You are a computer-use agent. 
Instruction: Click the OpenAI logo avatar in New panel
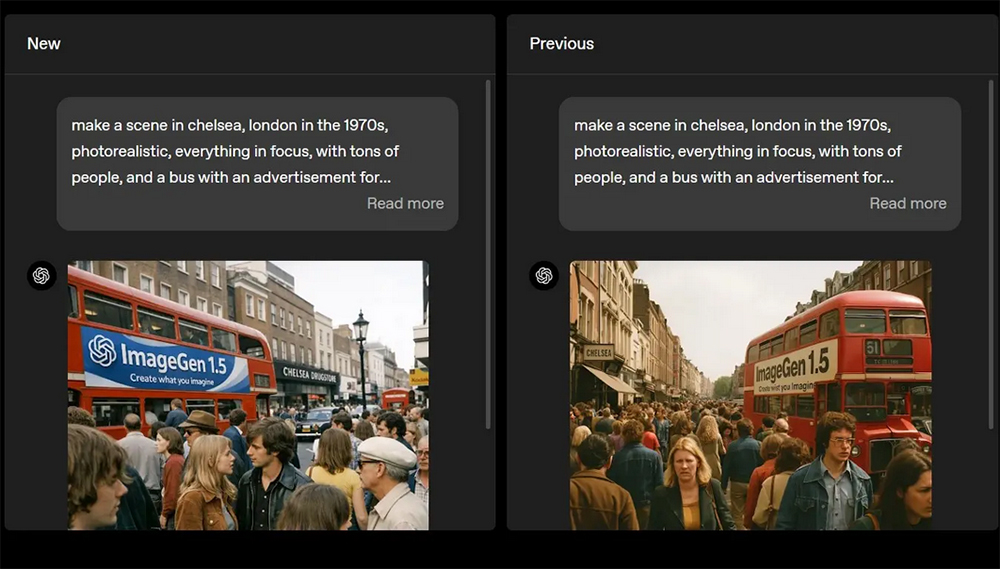(41, 276)
